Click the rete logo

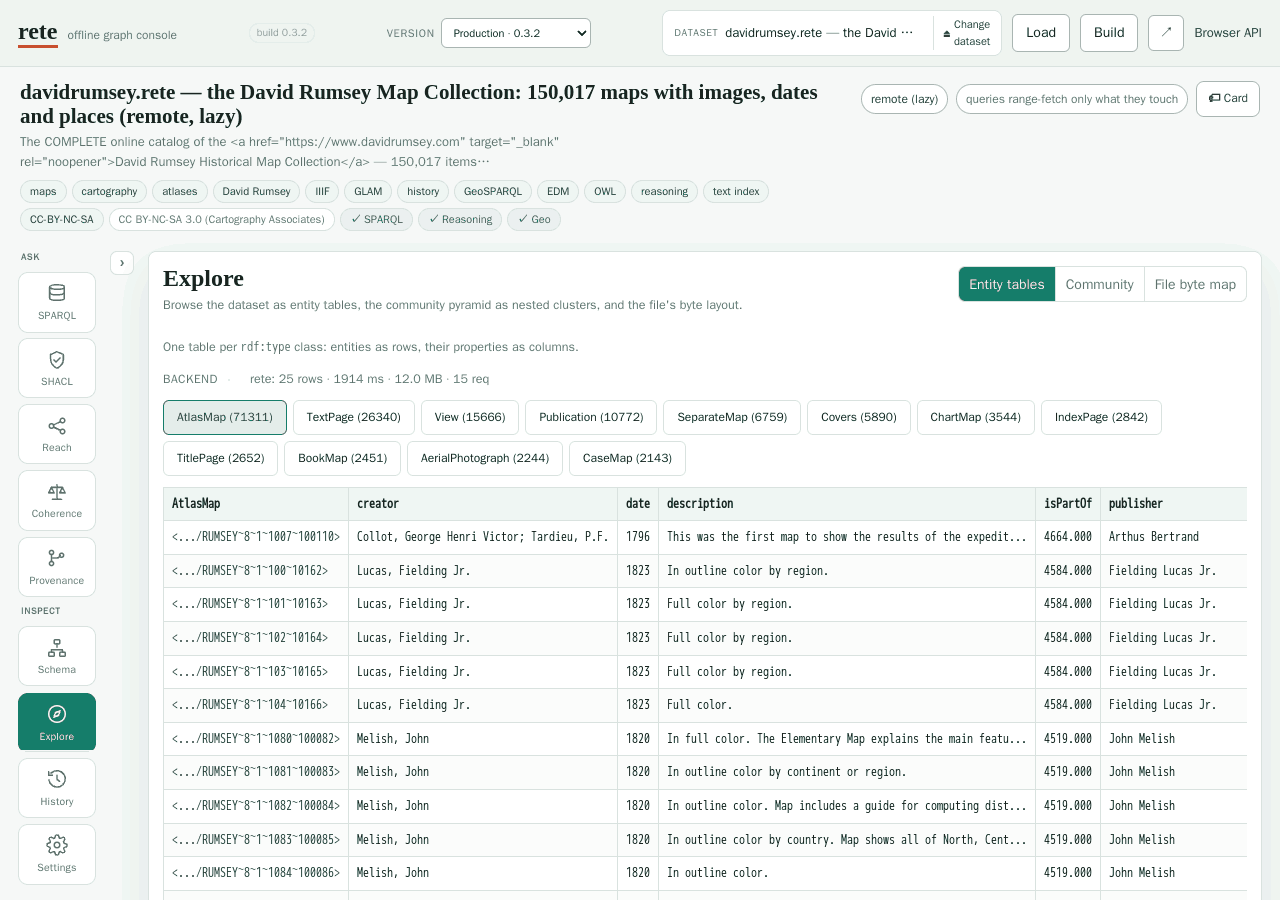click(38, 32)
